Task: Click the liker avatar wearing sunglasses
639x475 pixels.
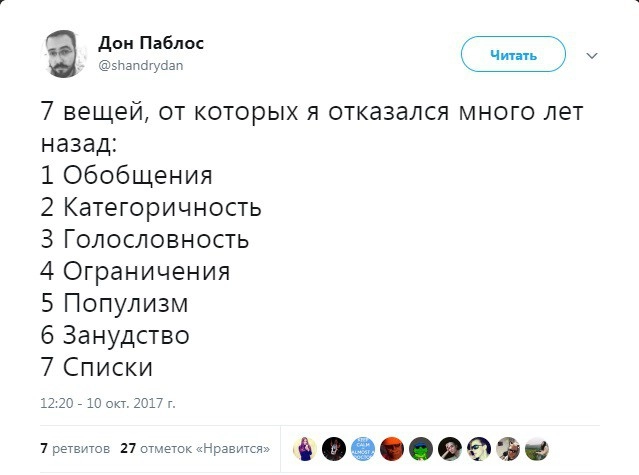Action: click(479, 449)
